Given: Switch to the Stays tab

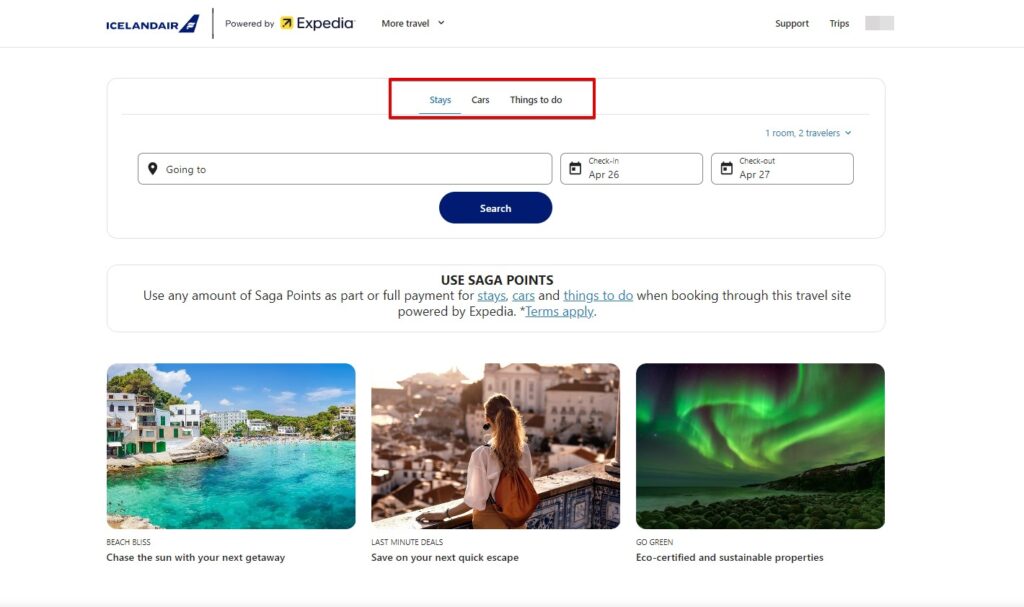Looking at the screenshot, I should (x=440, y=99).
